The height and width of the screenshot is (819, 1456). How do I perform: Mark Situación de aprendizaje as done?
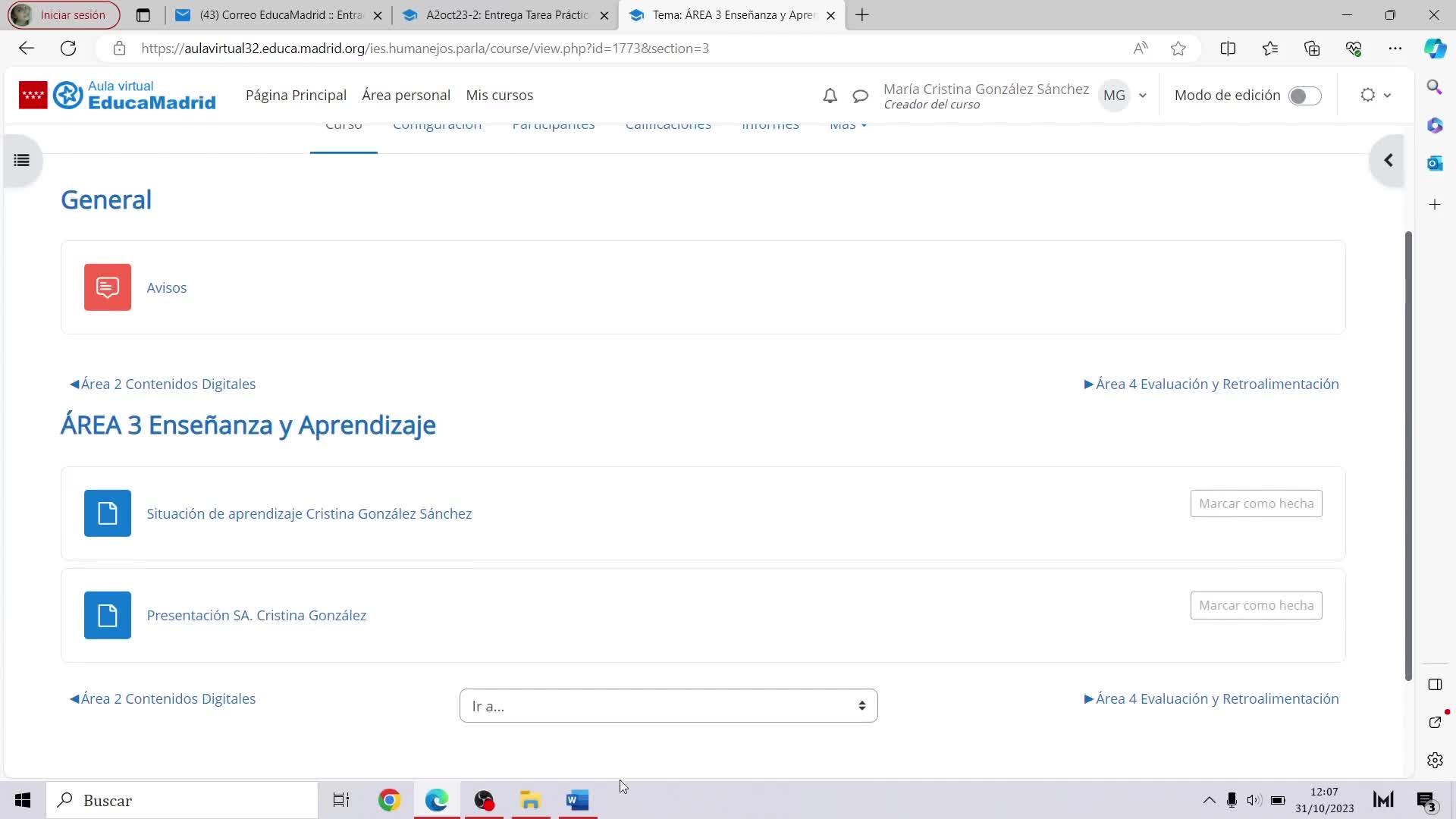pyautogui.click(x=1256, y=504)
